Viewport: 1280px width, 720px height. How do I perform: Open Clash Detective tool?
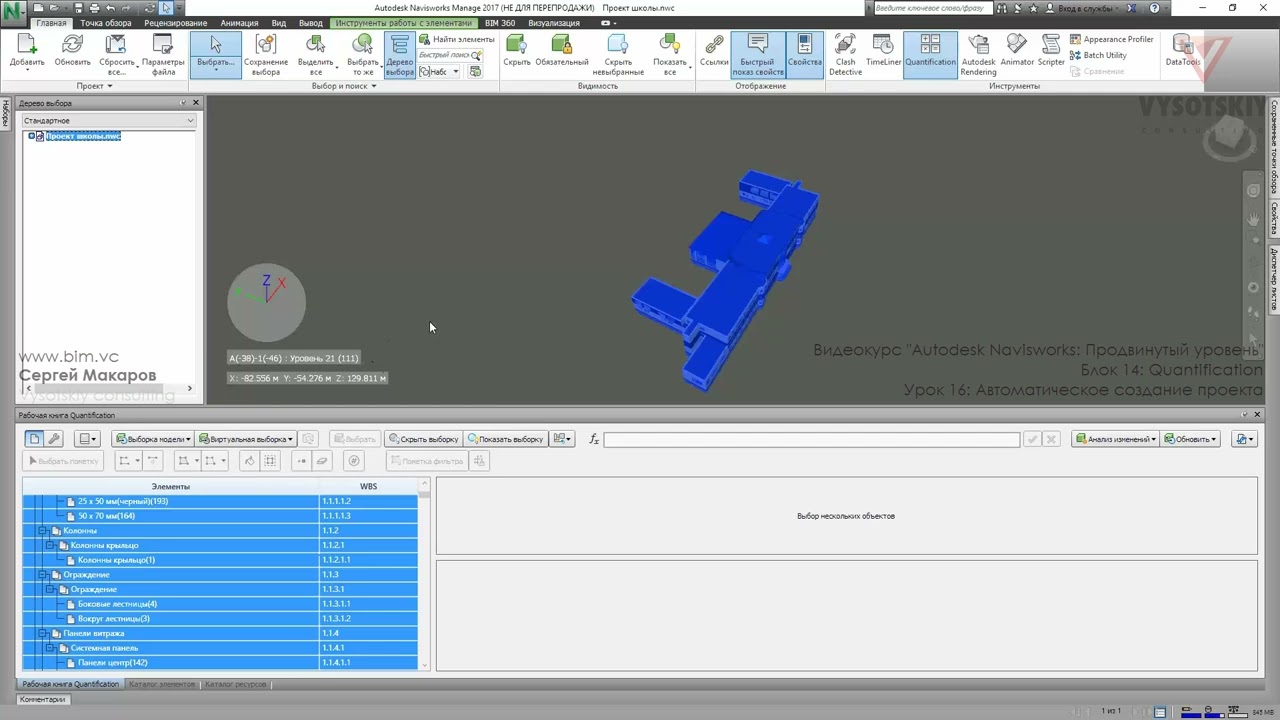845,54
